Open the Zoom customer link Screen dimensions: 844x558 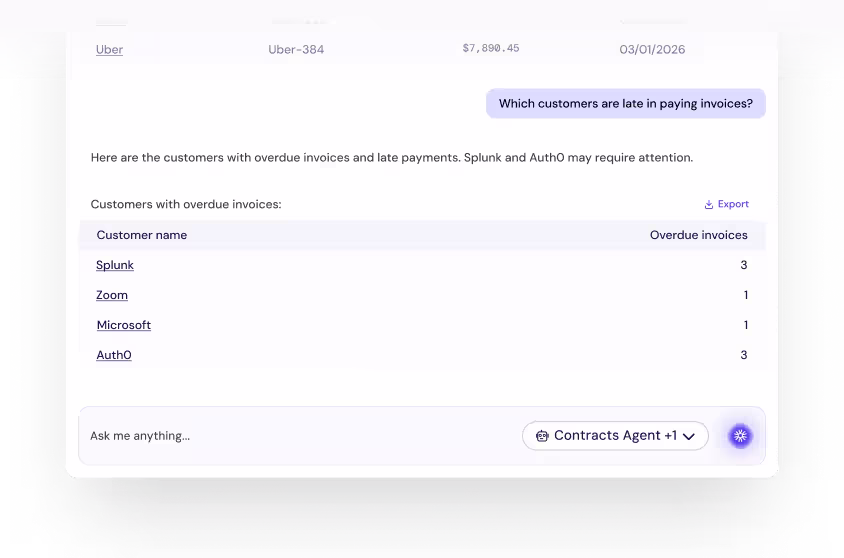click(112, 295)
